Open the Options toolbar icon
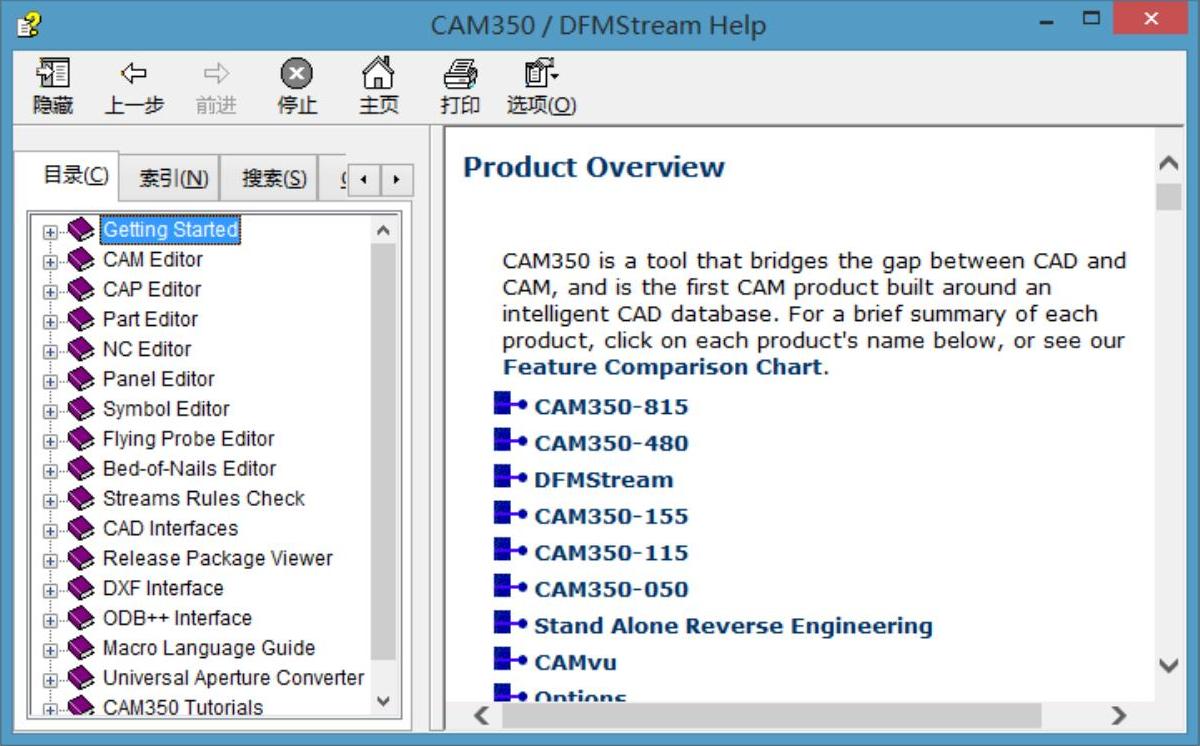Screen dimensions: 1200x746 [541, 74]
